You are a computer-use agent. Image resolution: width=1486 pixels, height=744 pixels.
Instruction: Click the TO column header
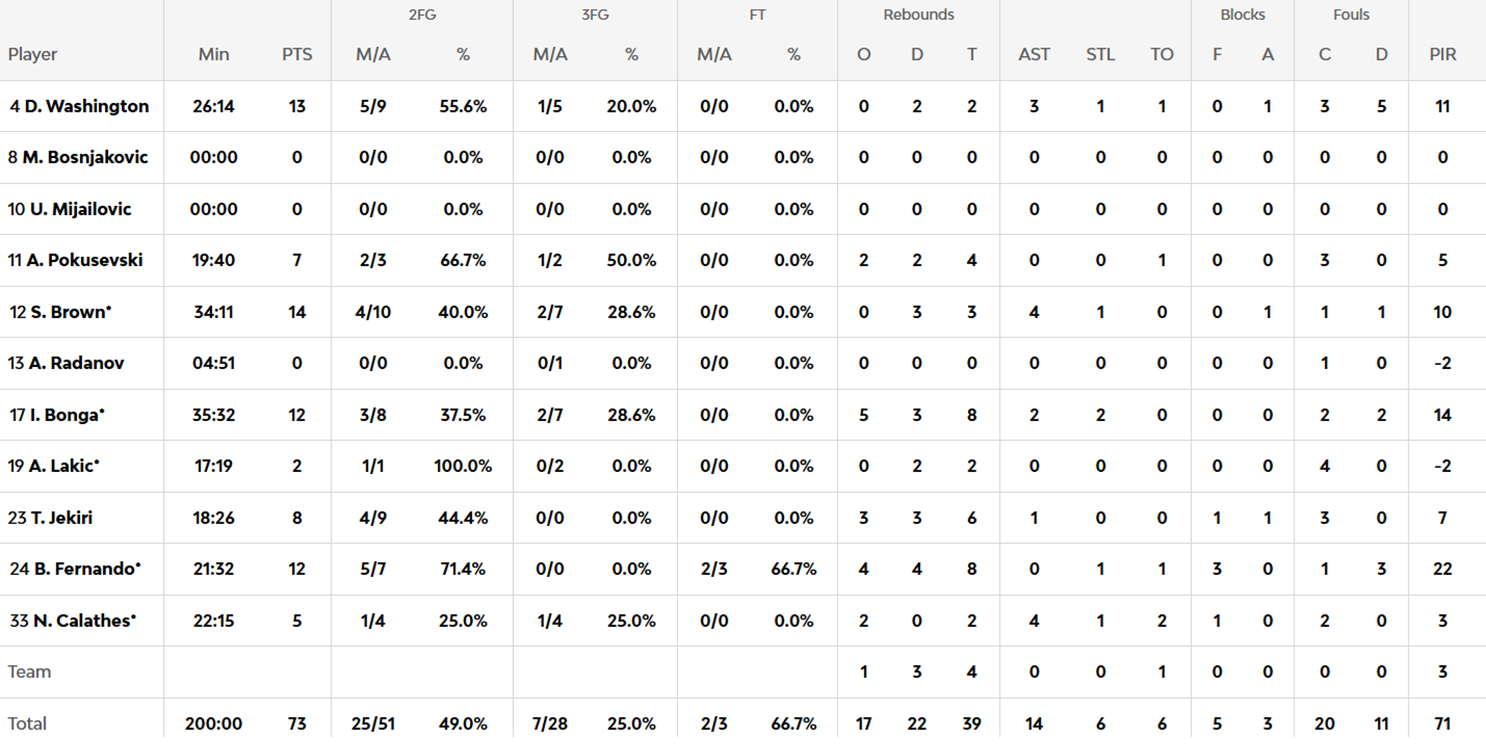[x=1162, y=55]
